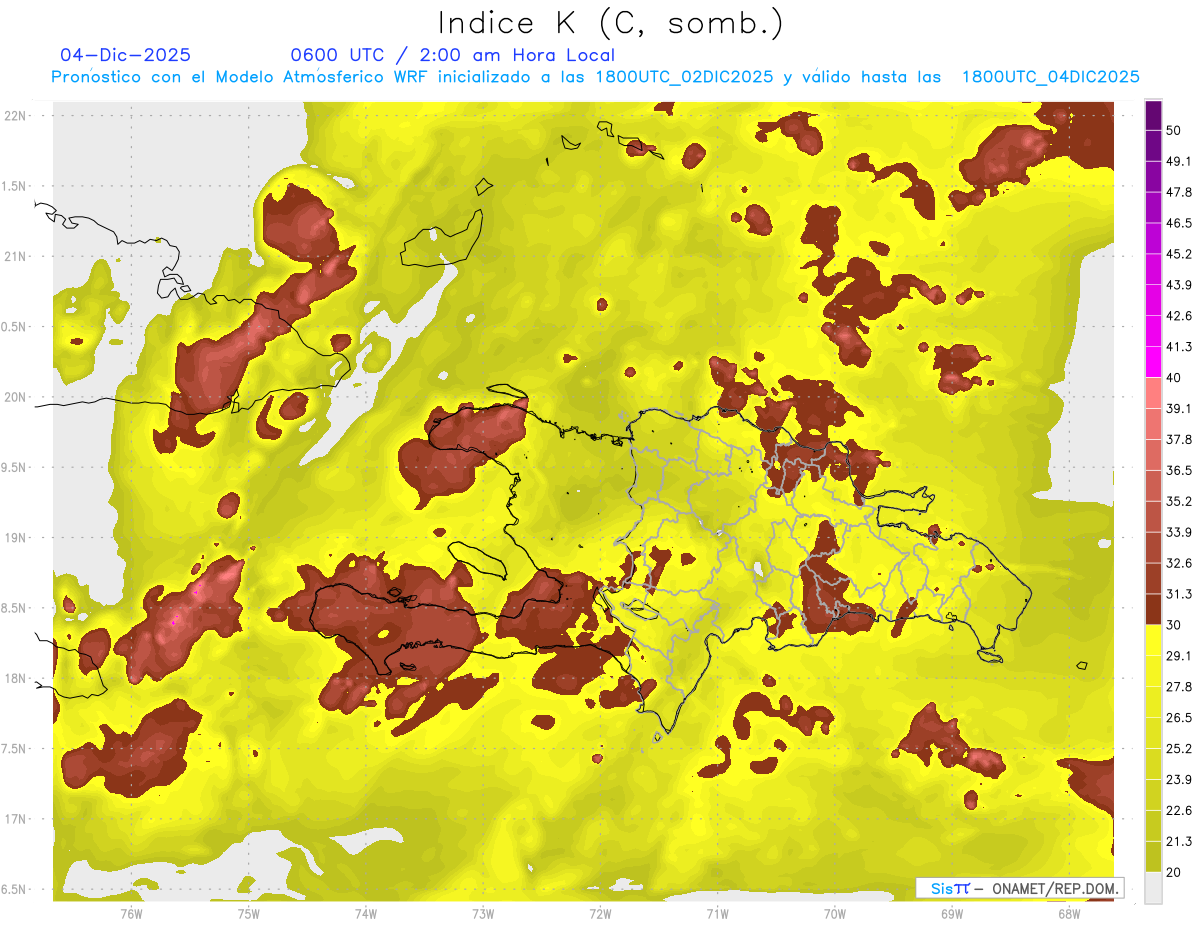The image size is (1200, 927).
Task: Click colorbar value "25.2"
Action: pos(1179,749)
